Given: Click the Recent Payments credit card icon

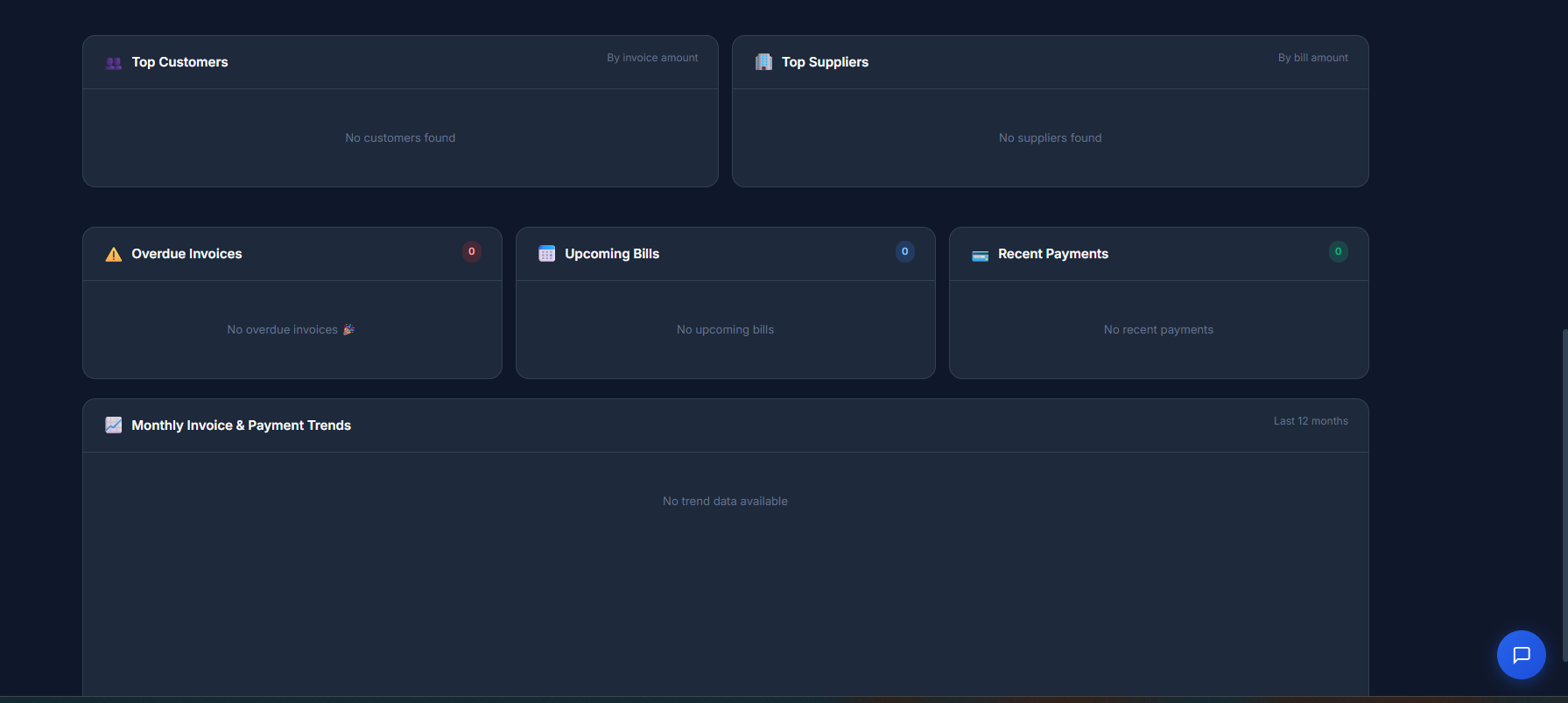Looking at the screenshot, I should 980,255.
